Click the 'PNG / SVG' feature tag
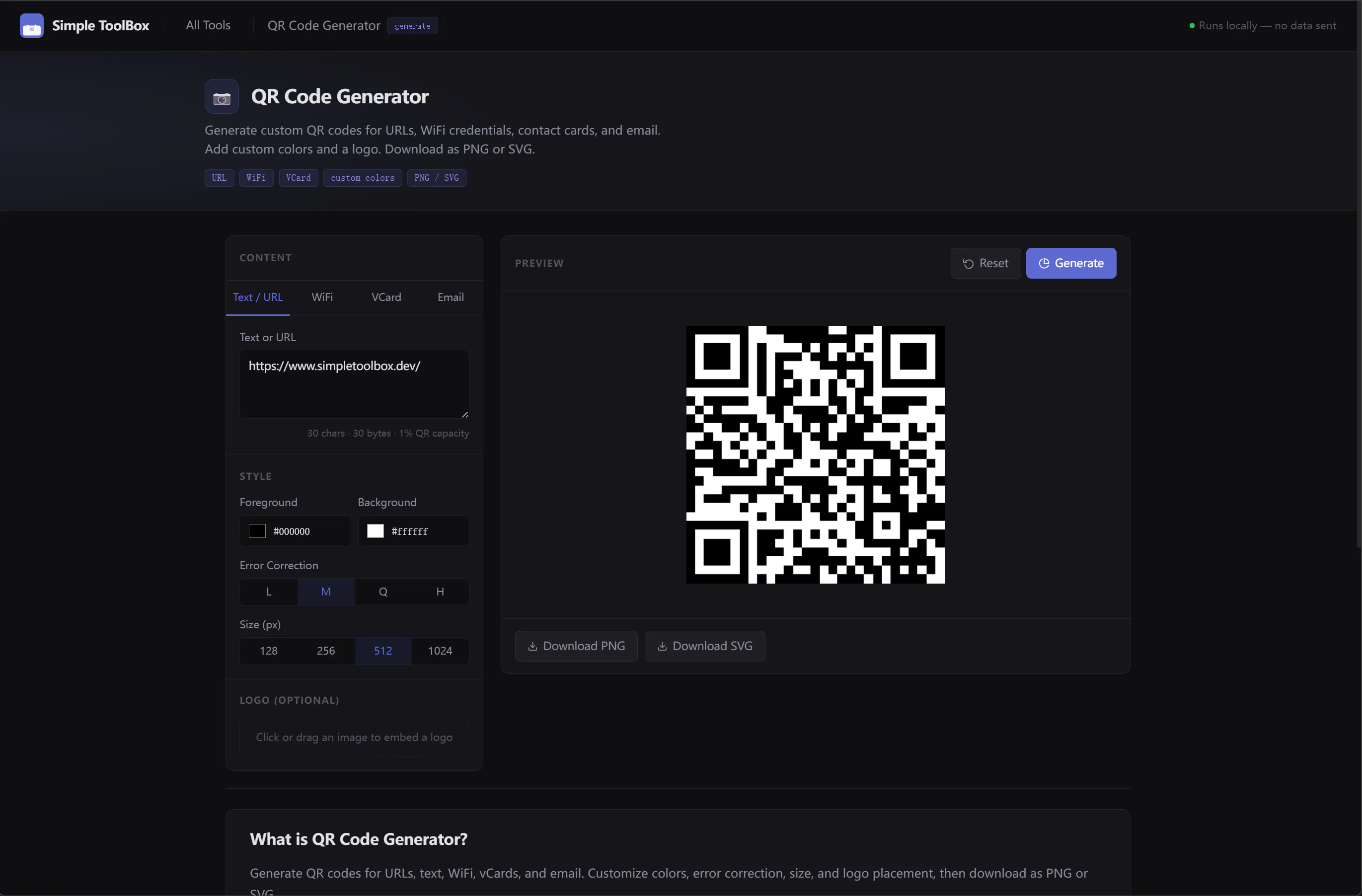The width and height of the screenshot is (1362, 896). click(x=437, y=178)
